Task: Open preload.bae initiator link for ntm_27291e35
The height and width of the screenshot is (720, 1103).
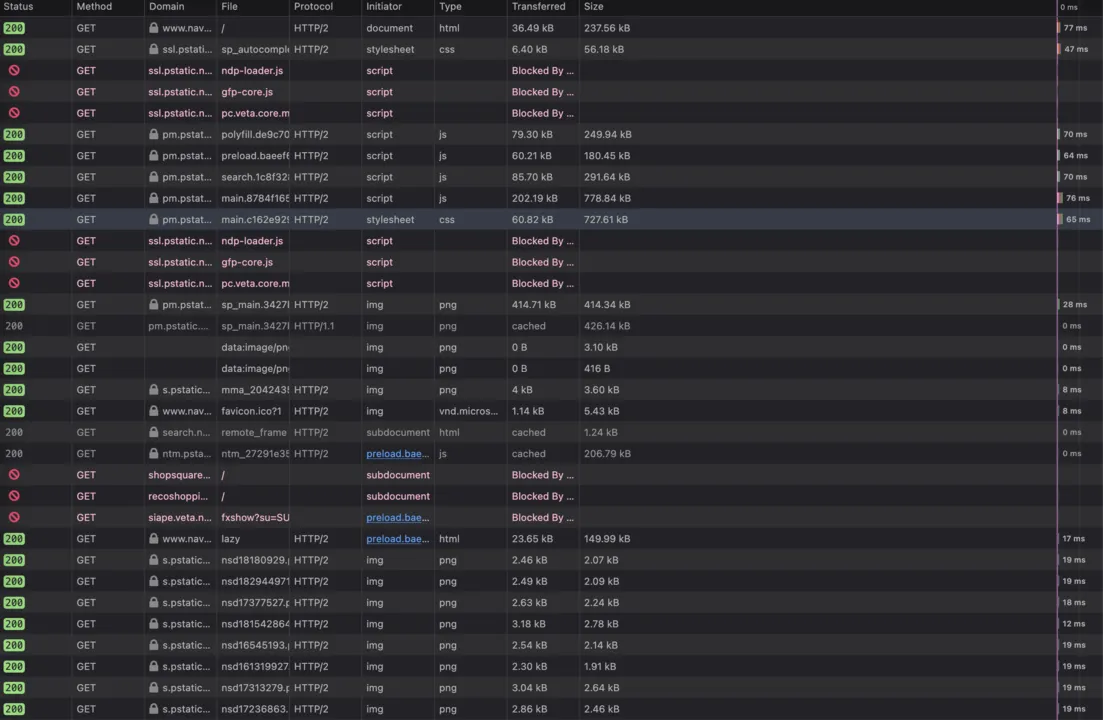Action: (x=397, y=454)
